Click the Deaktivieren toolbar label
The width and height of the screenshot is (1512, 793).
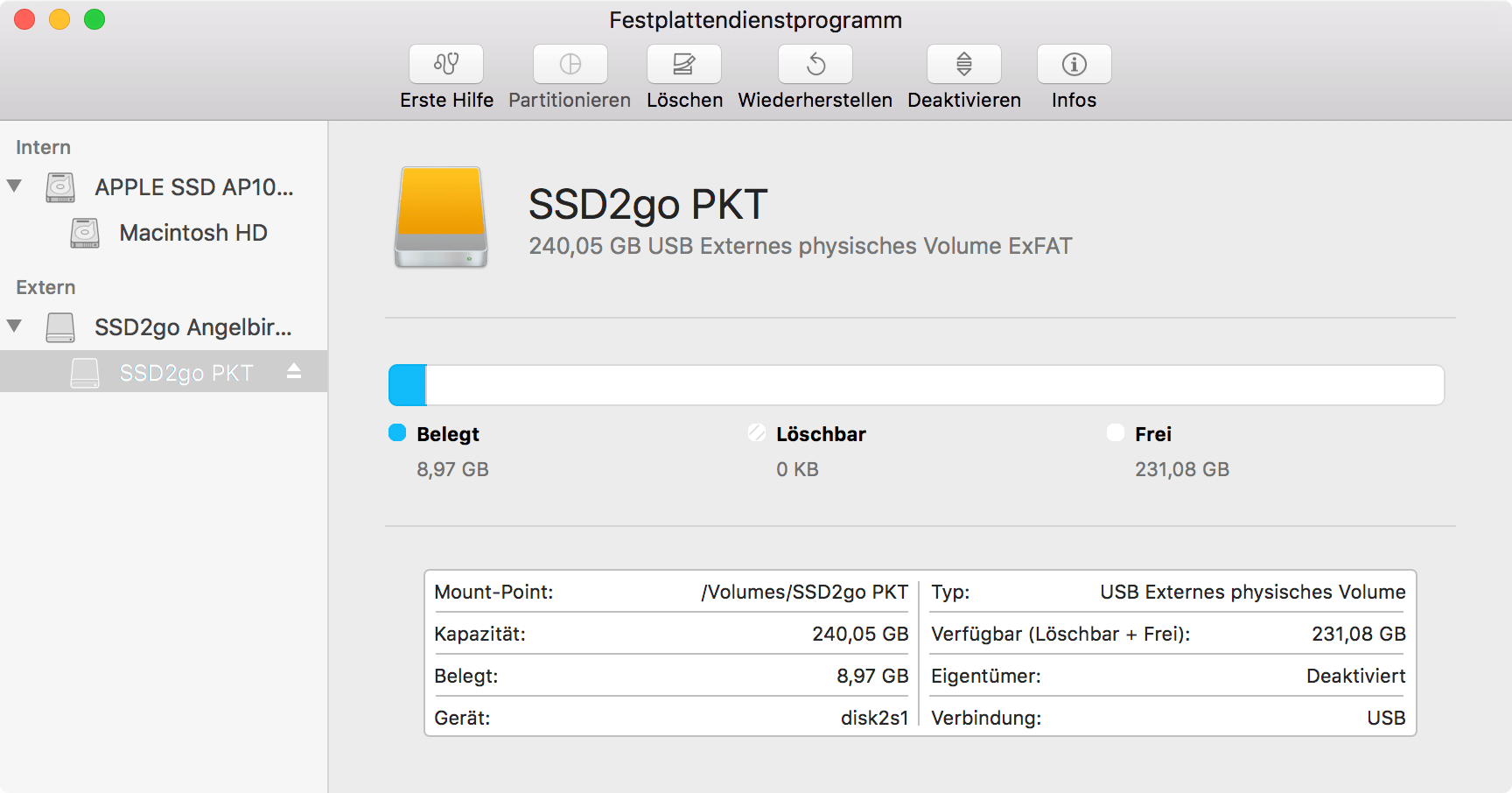964,100
